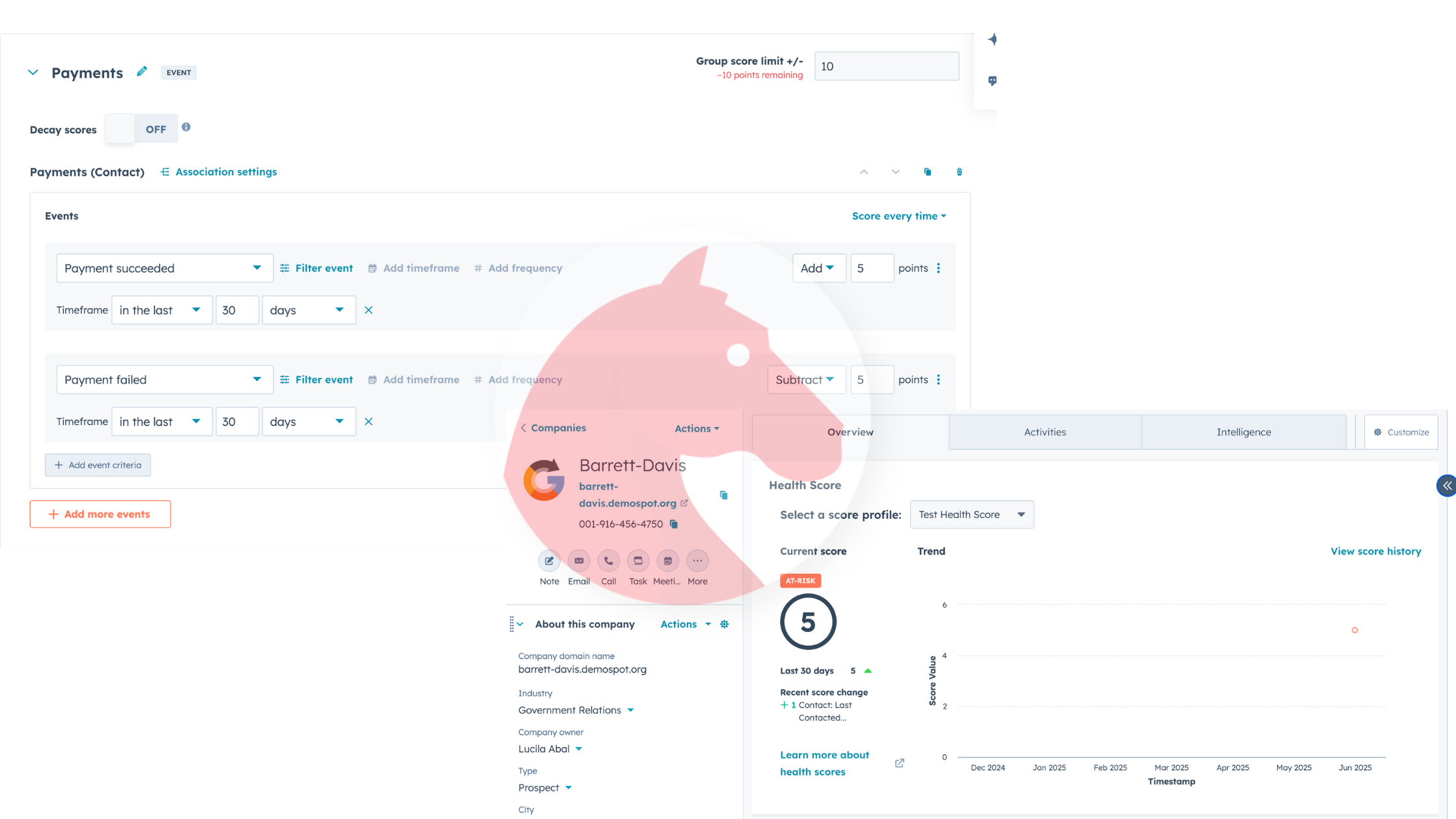Viewport: 1456px width, 819px height.
Task: Open more options for Payment succeeded row
Action: [x=939, y=268]
